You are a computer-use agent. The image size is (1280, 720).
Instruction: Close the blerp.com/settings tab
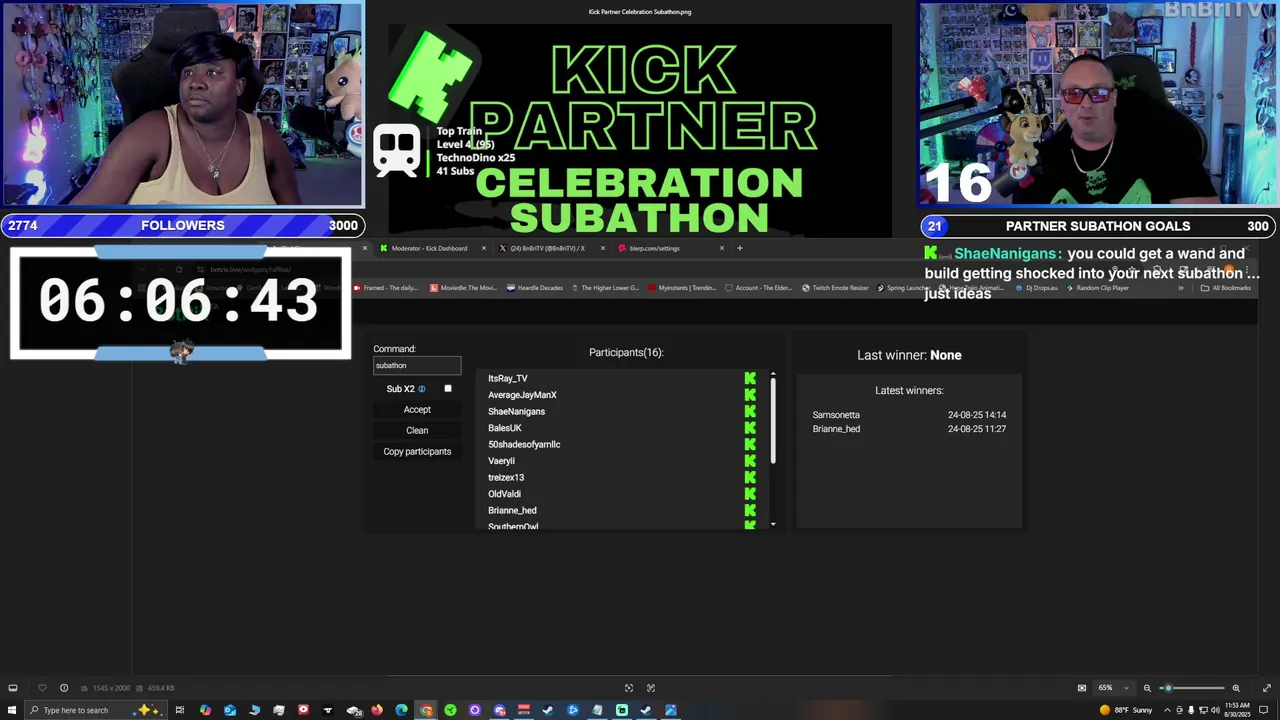[x=722, y=248]
